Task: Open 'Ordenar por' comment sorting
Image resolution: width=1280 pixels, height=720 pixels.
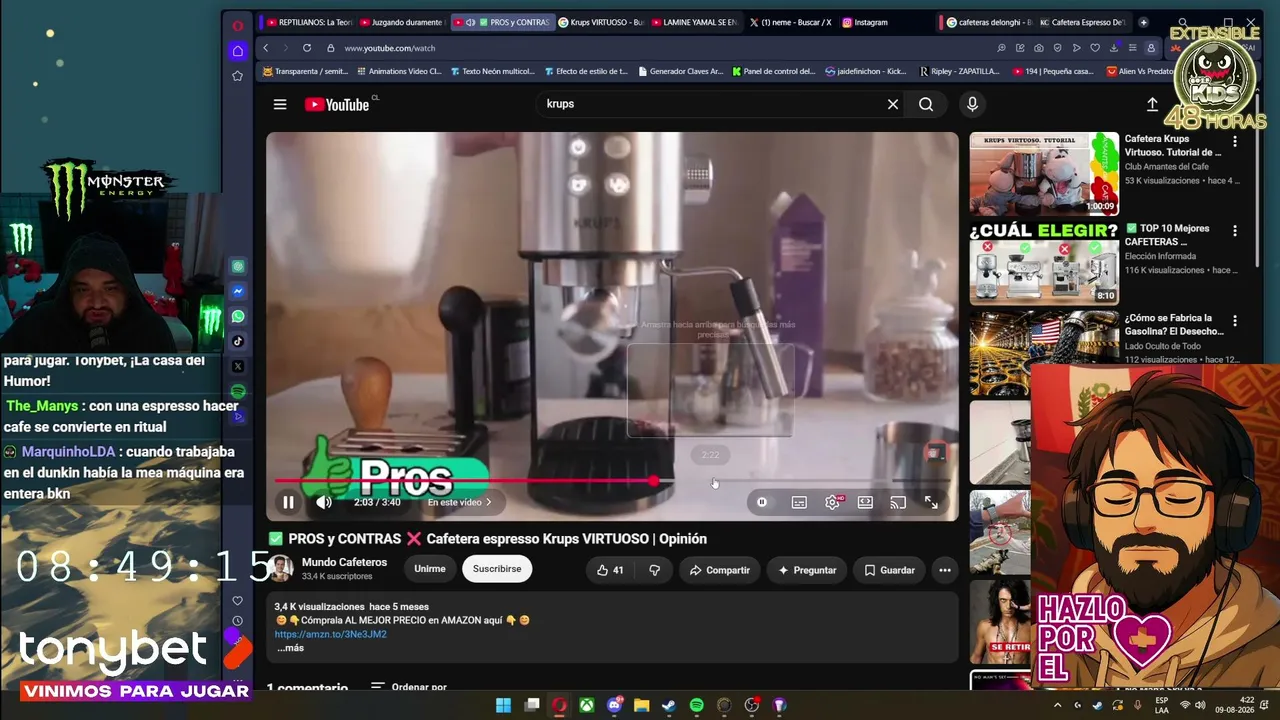Action: pyautogui.click(x=408, y=688)
